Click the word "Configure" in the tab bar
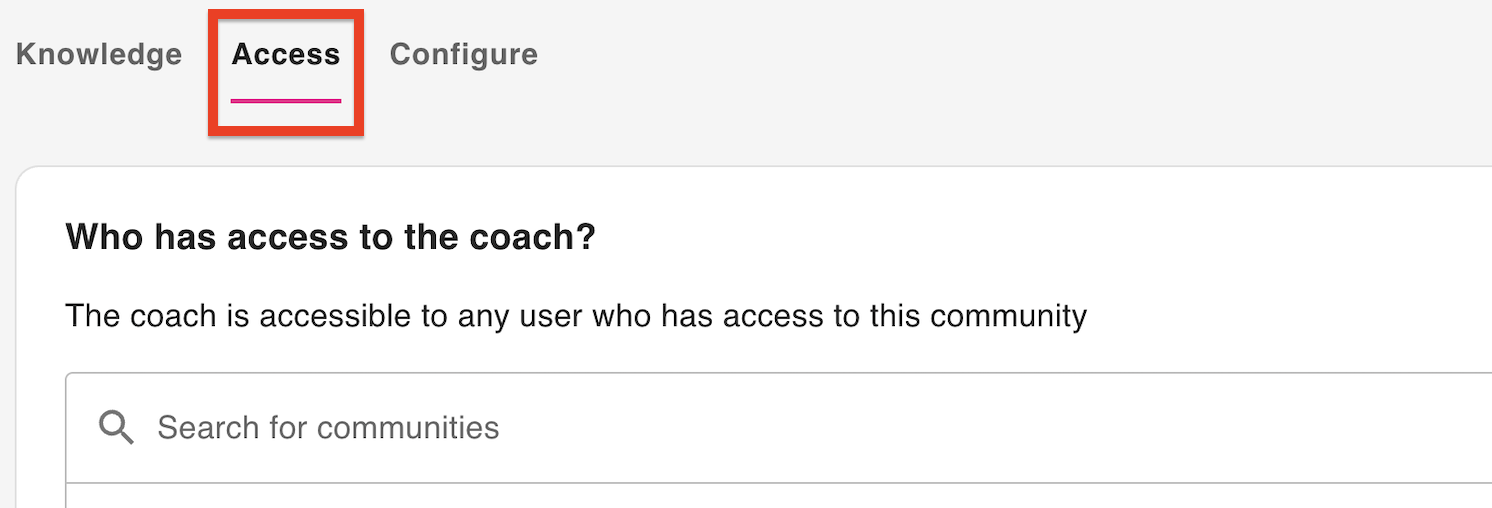 463,54
